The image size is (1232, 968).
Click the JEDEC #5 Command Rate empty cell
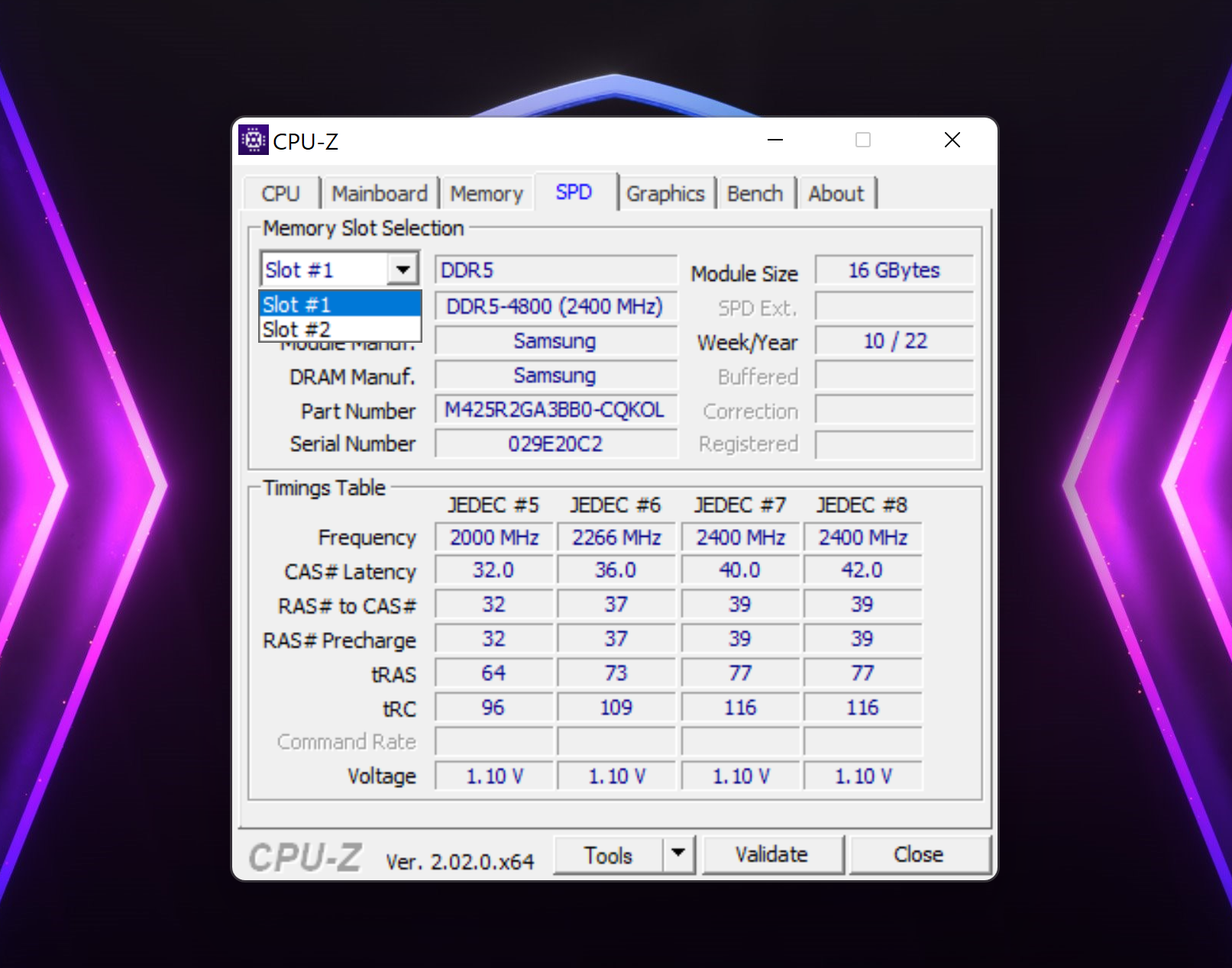(x=494, y=742)
